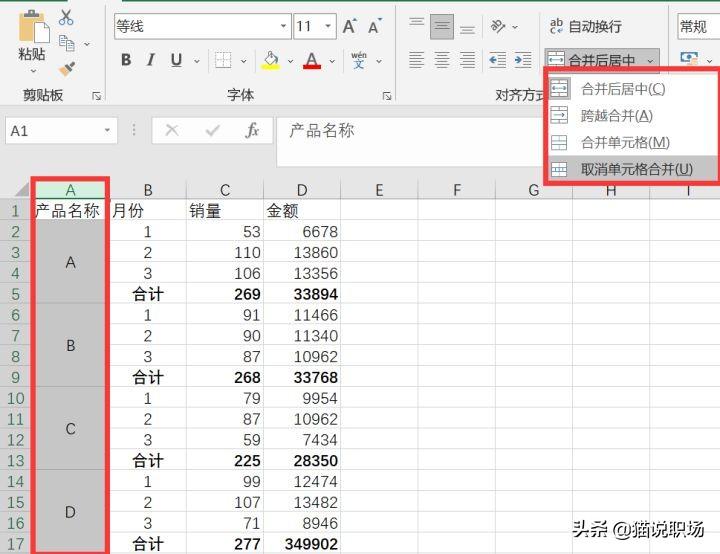The width and height of the screenshot is (720, 554).
Task: Click cell with value 349902
Action: (302, 544)
